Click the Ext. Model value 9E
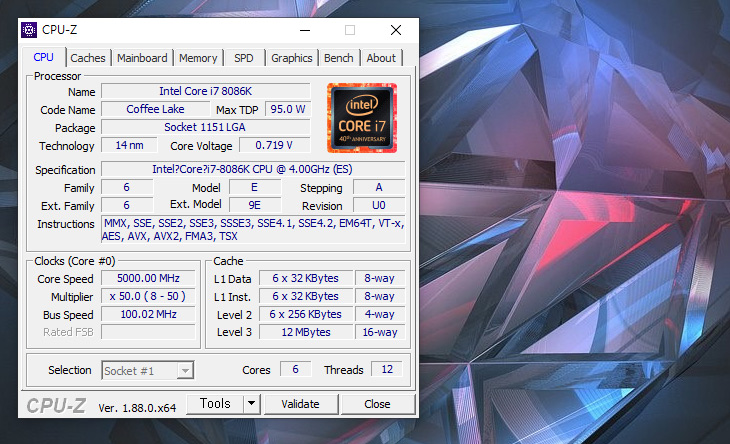This screenshot has height=444, width=730. [x=255, y=205]
